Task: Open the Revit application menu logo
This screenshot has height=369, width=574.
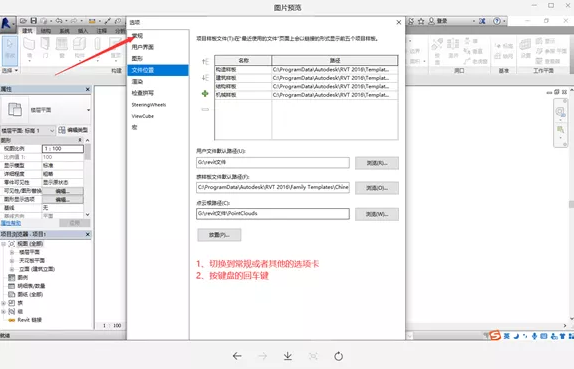Action: click(7, 24)
